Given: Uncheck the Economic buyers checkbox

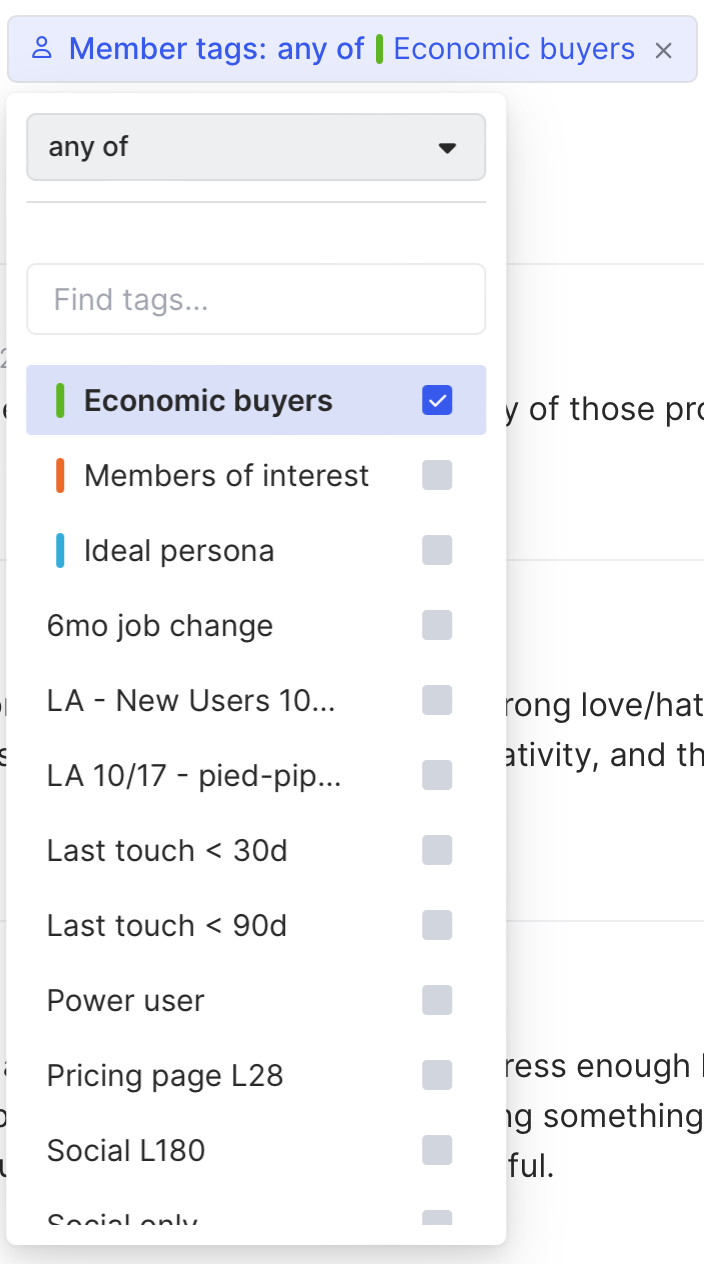Looking at the screenshot, I should coord(437,400).
